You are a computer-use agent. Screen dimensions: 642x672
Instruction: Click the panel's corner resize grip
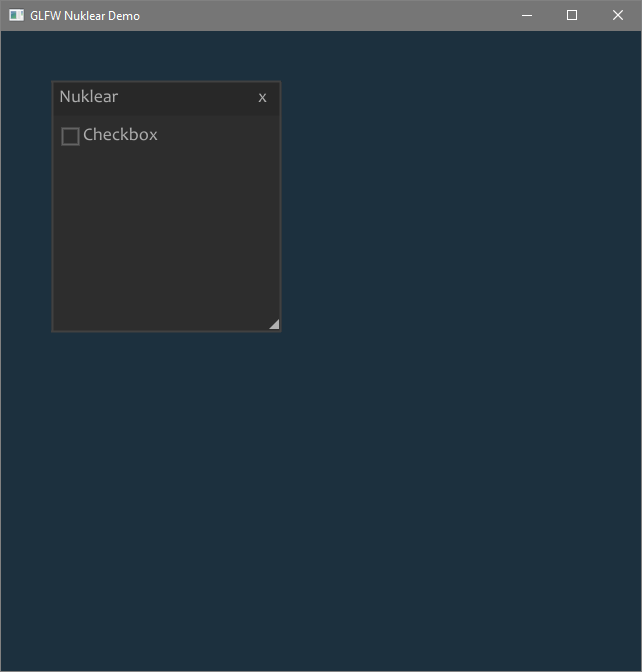pyautogui.click(x=274, y=324)
